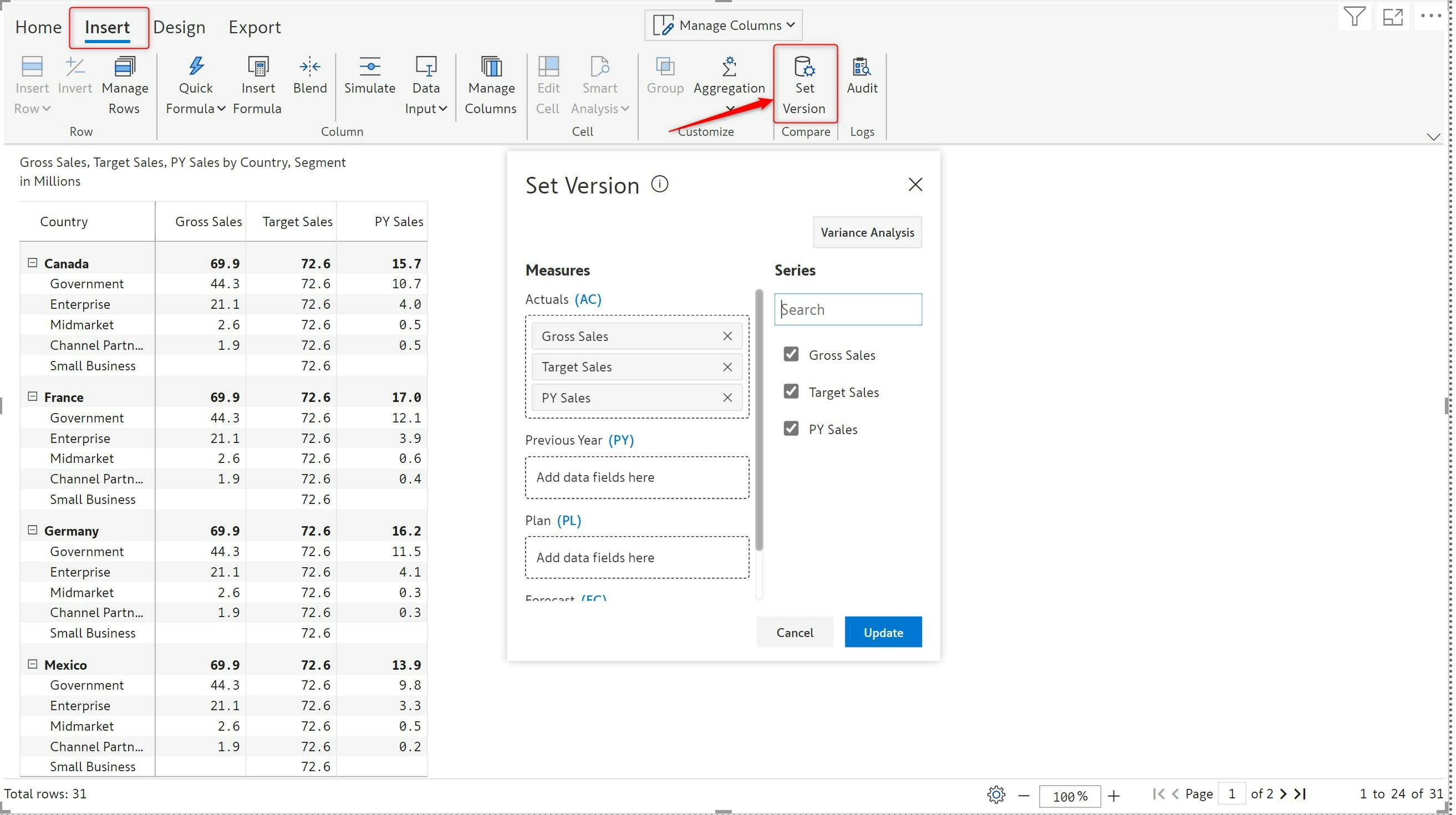Open the filter funnel icon
The width and height of the screenshot is (1456, 815).
point(1355,17)
